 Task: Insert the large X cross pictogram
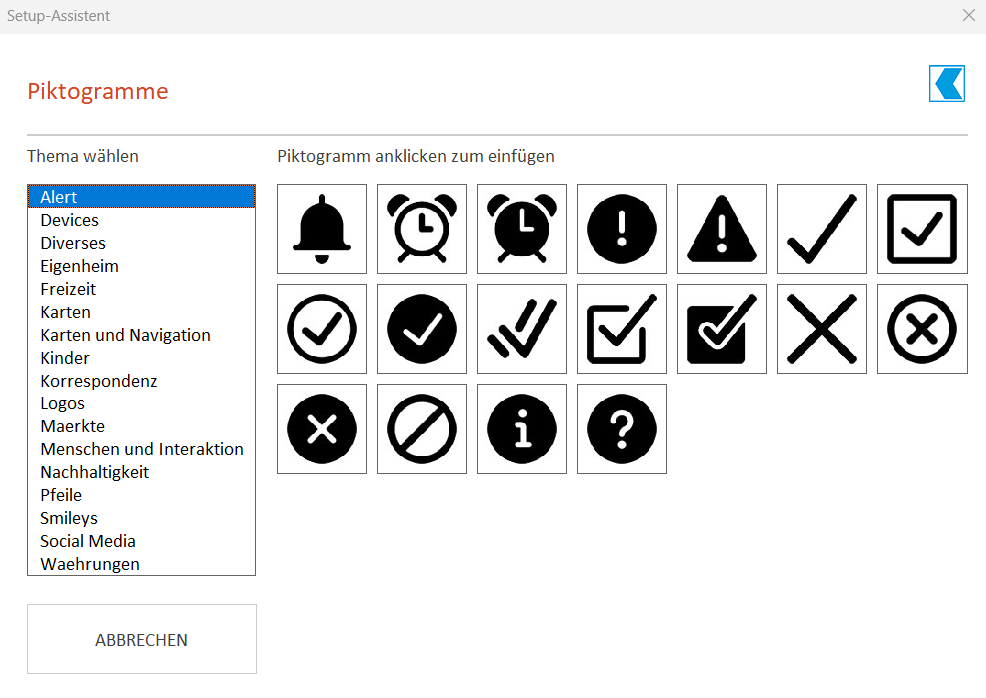821,329
